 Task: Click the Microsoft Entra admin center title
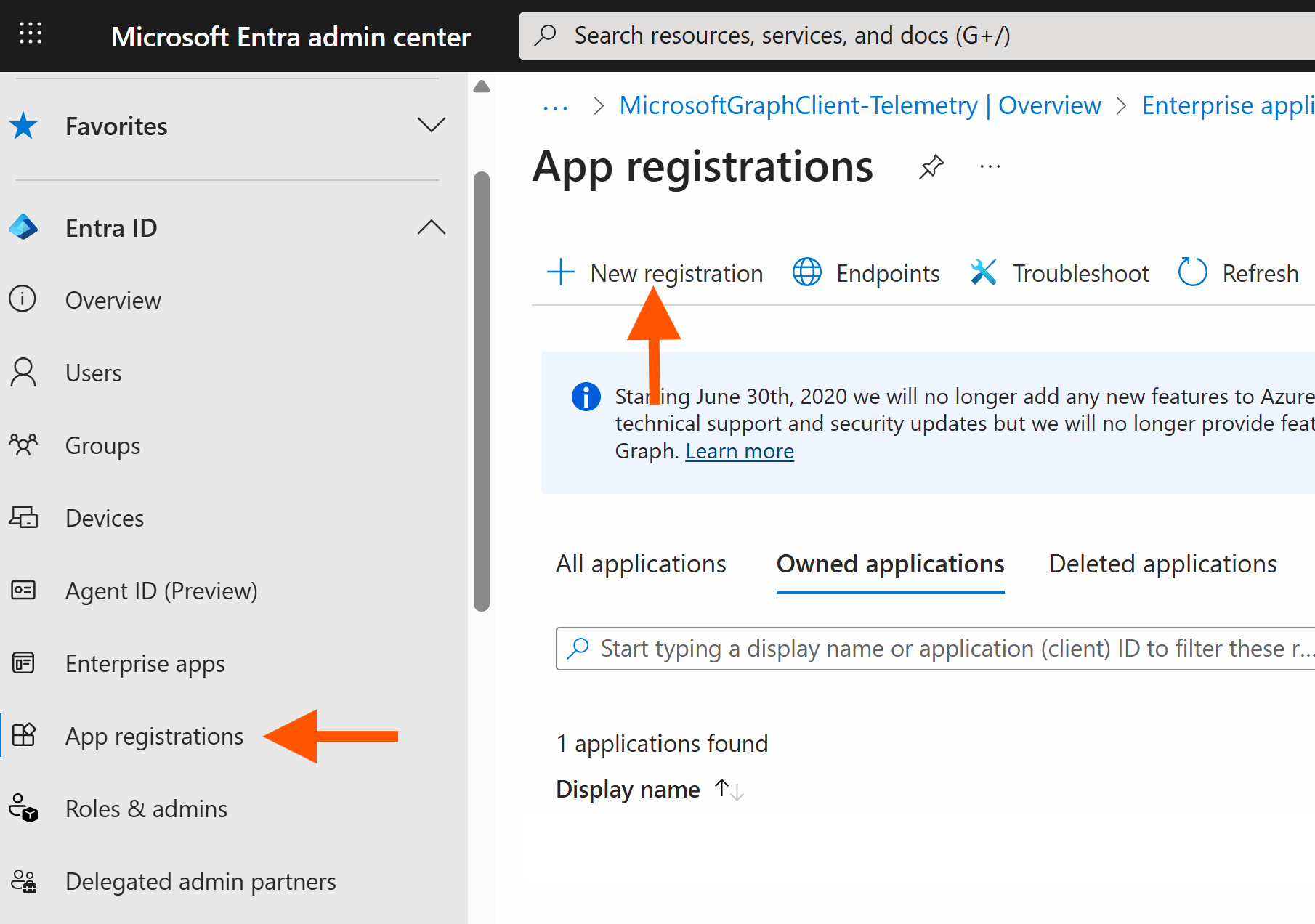[x=291, y=36]
